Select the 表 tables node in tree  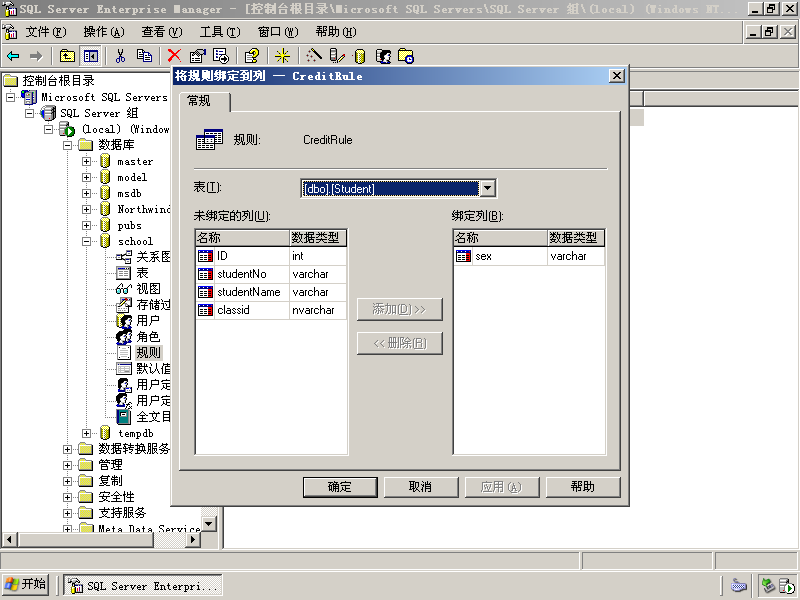[142, 273]
